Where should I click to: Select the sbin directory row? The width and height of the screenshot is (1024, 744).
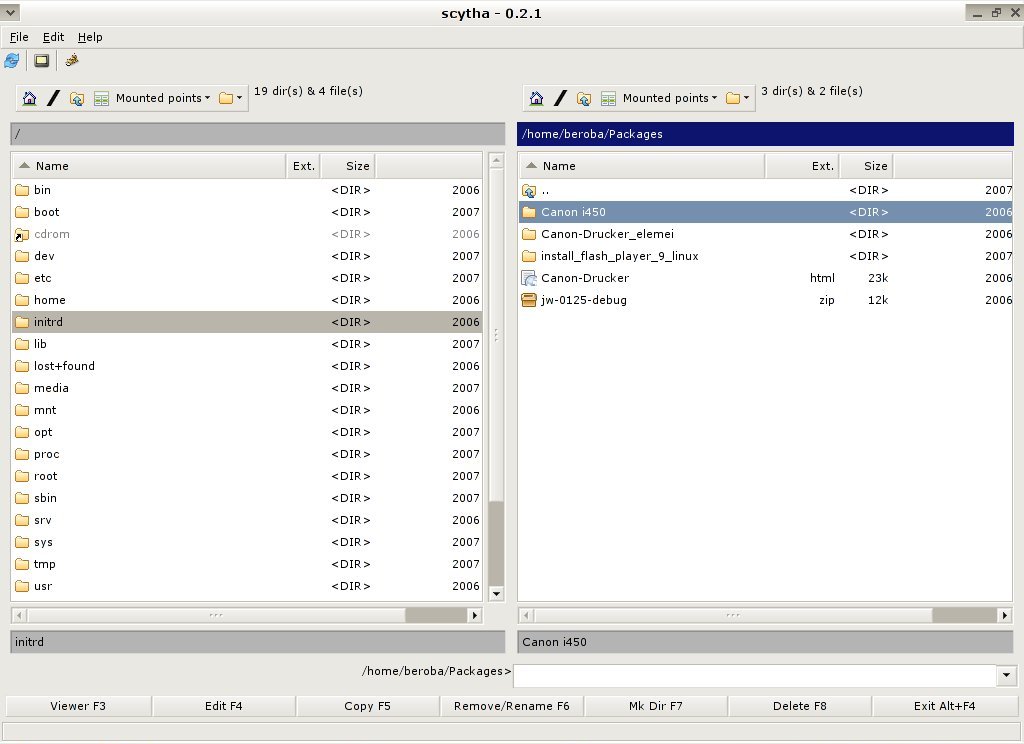tap(248, 498)
